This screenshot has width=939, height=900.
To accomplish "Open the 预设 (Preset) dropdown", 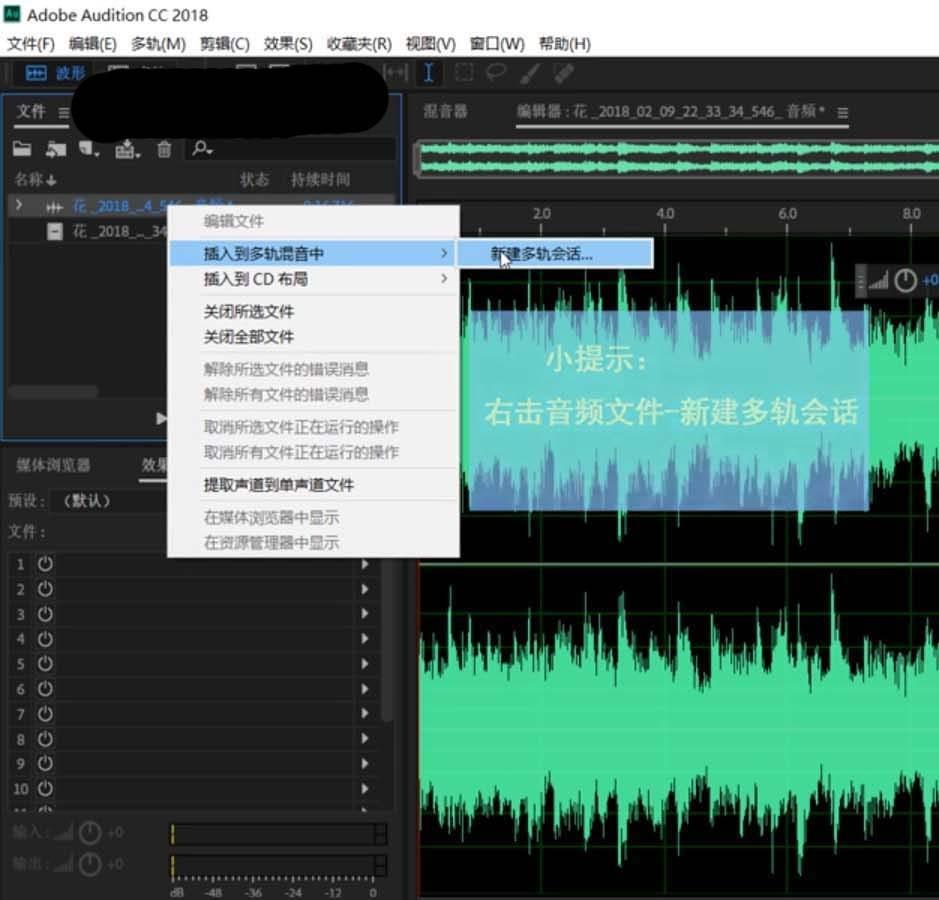I will 90,501.
